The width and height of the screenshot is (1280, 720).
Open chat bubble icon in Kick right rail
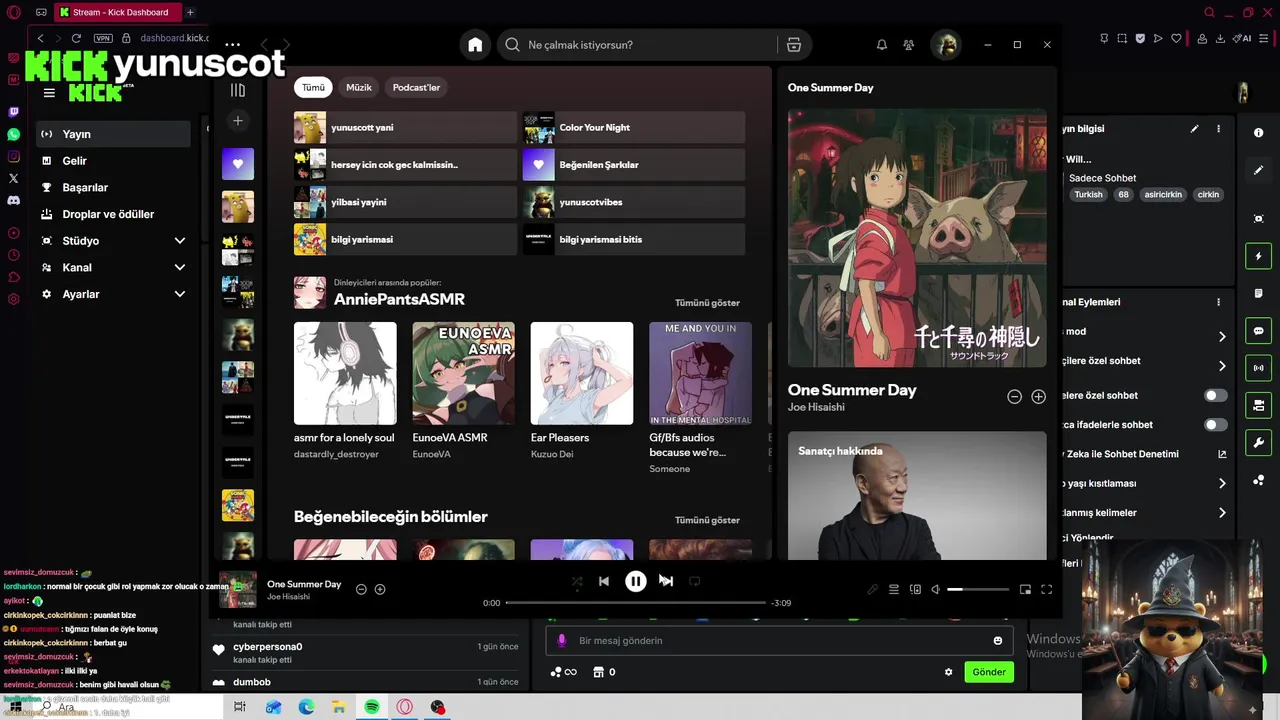point(1259,331)
